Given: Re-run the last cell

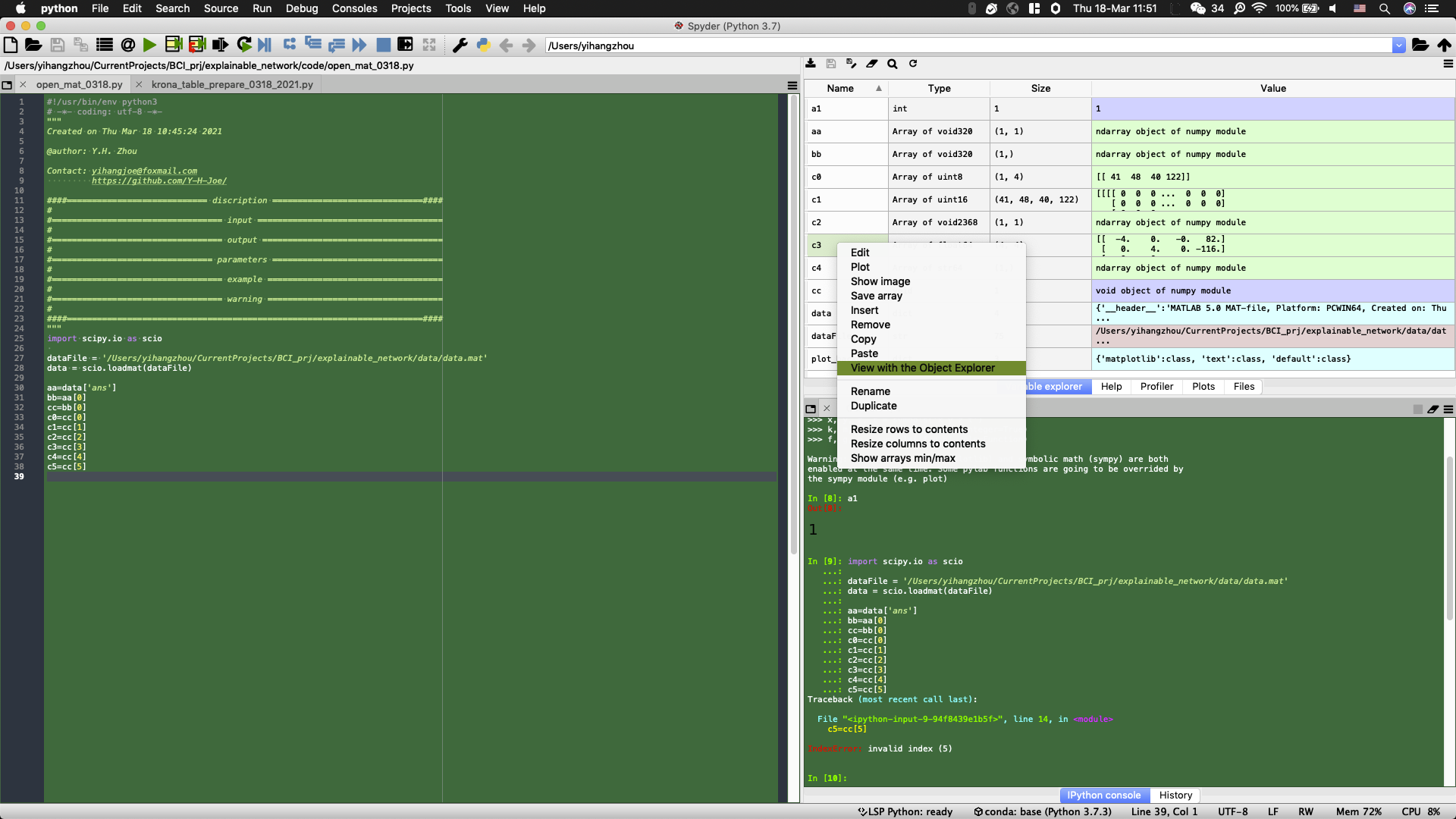Looking at the screenshot, I should coord(243,45).
